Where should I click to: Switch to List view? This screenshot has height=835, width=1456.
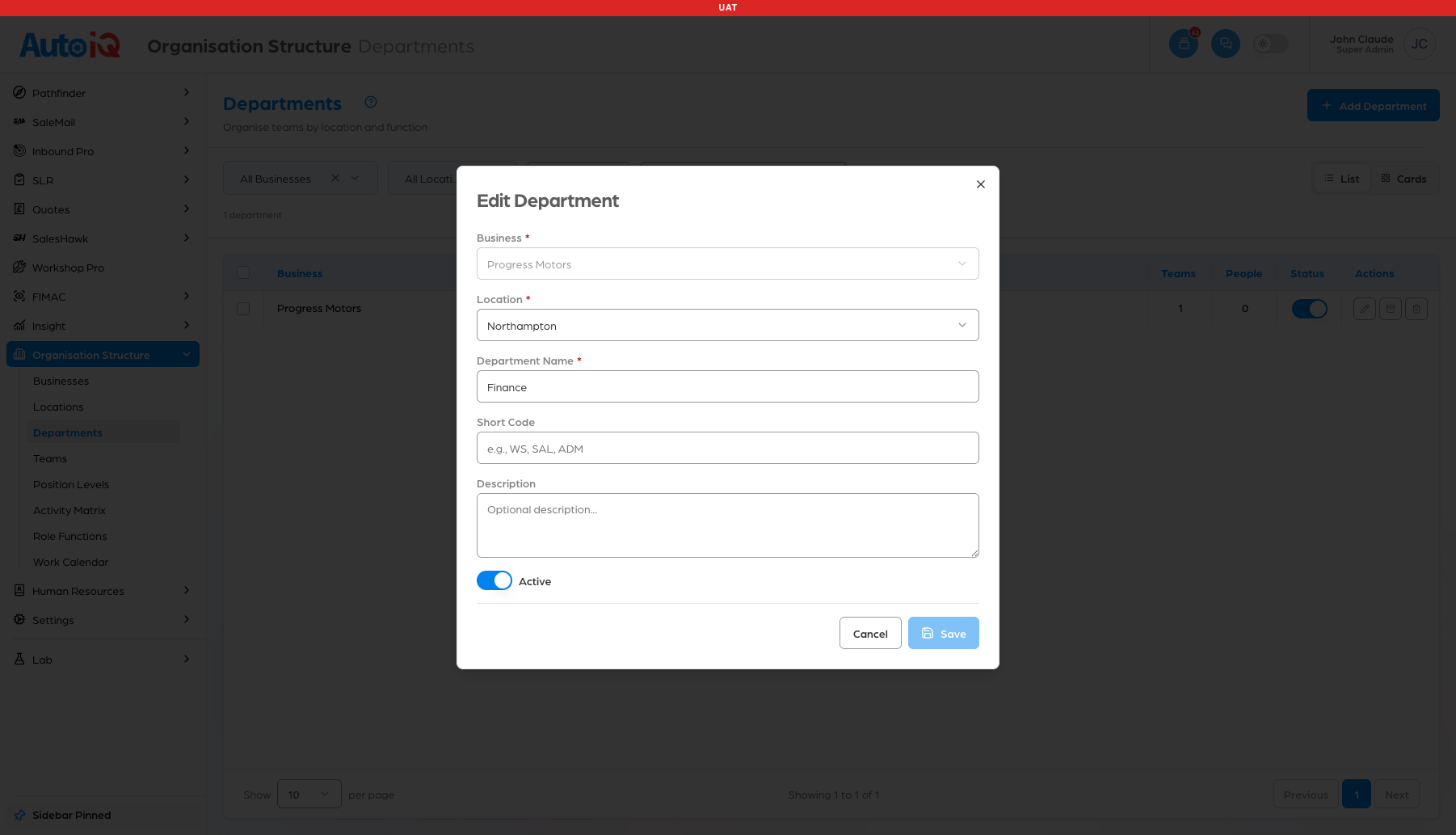(1342, 179)
